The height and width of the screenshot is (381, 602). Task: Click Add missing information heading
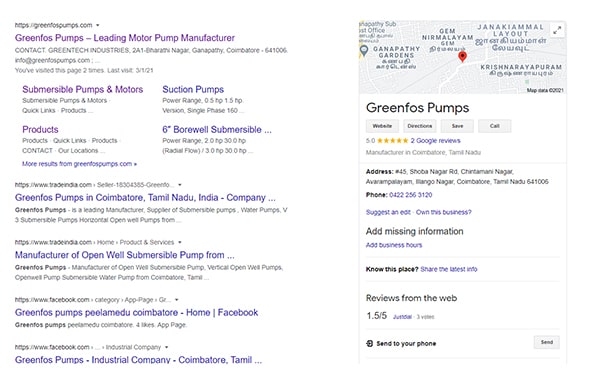tap(415, 231)
